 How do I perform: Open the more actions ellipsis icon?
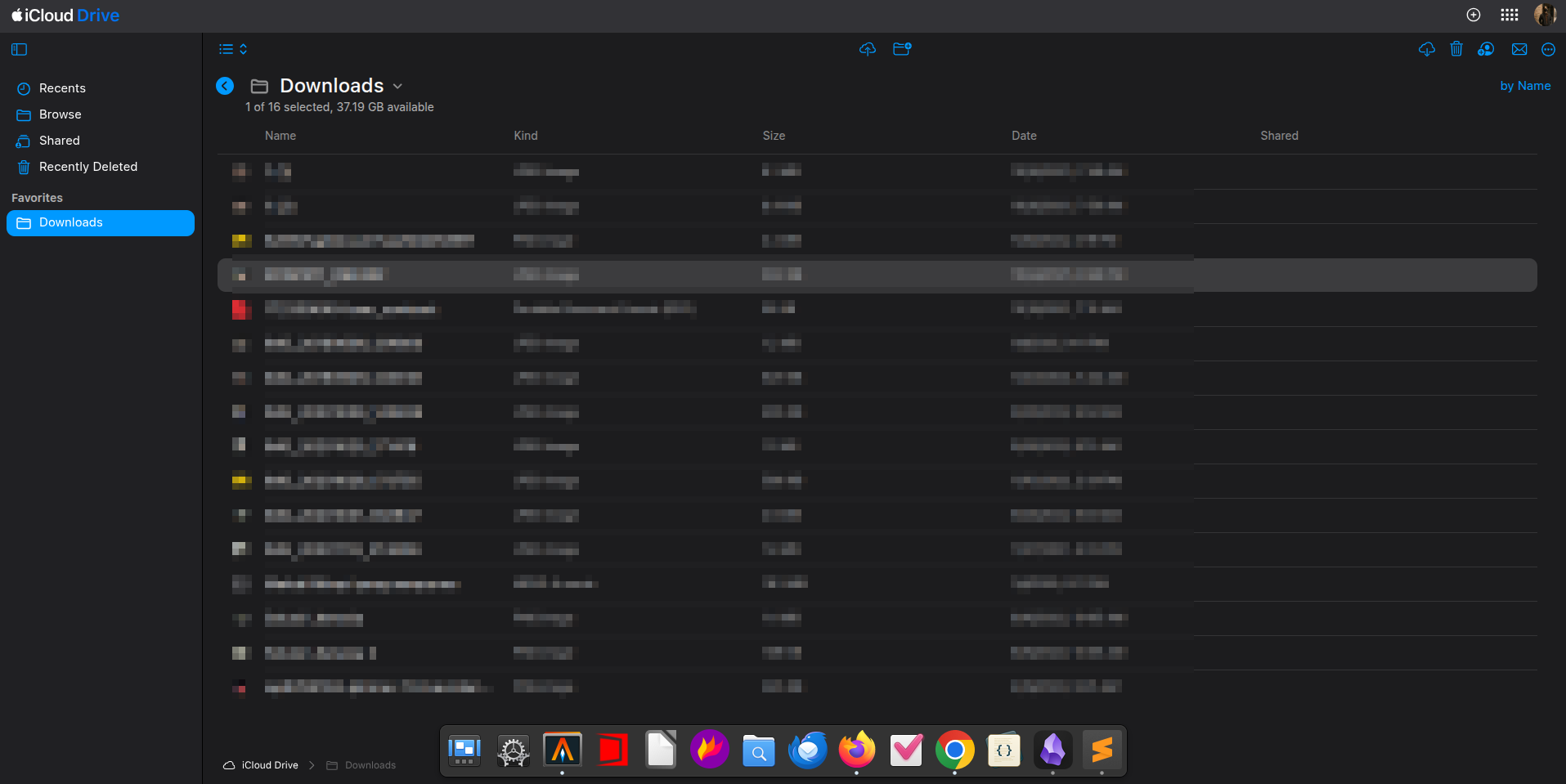pos(1548,49)
